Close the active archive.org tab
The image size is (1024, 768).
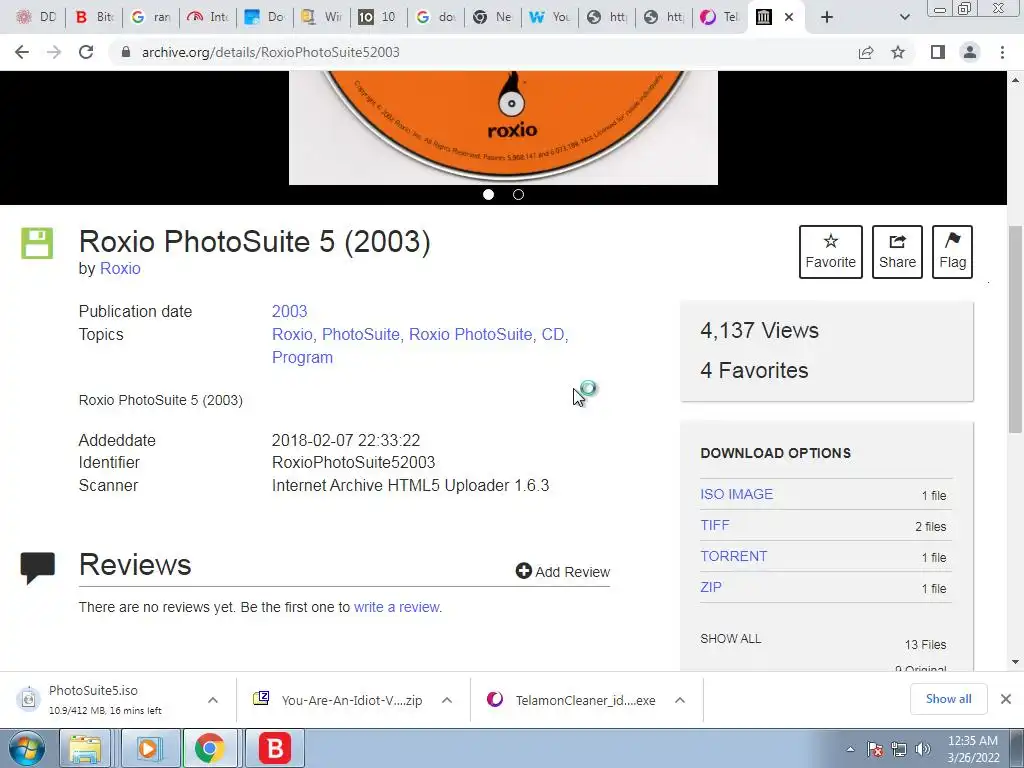pyautogui.click(x=789, y=17)
